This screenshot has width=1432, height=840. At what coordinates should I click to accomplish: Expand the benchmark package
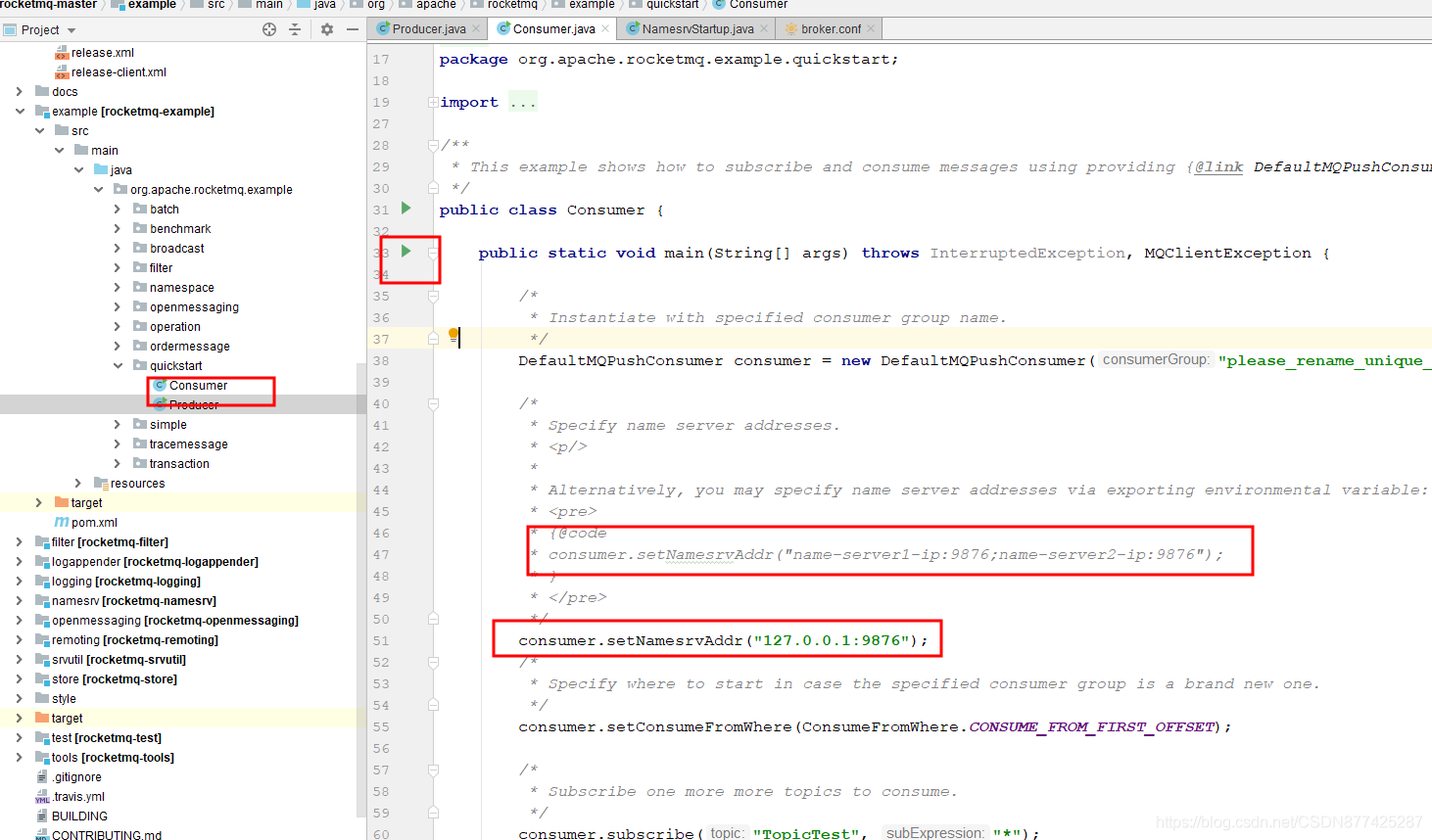click(x=118, y=229)
